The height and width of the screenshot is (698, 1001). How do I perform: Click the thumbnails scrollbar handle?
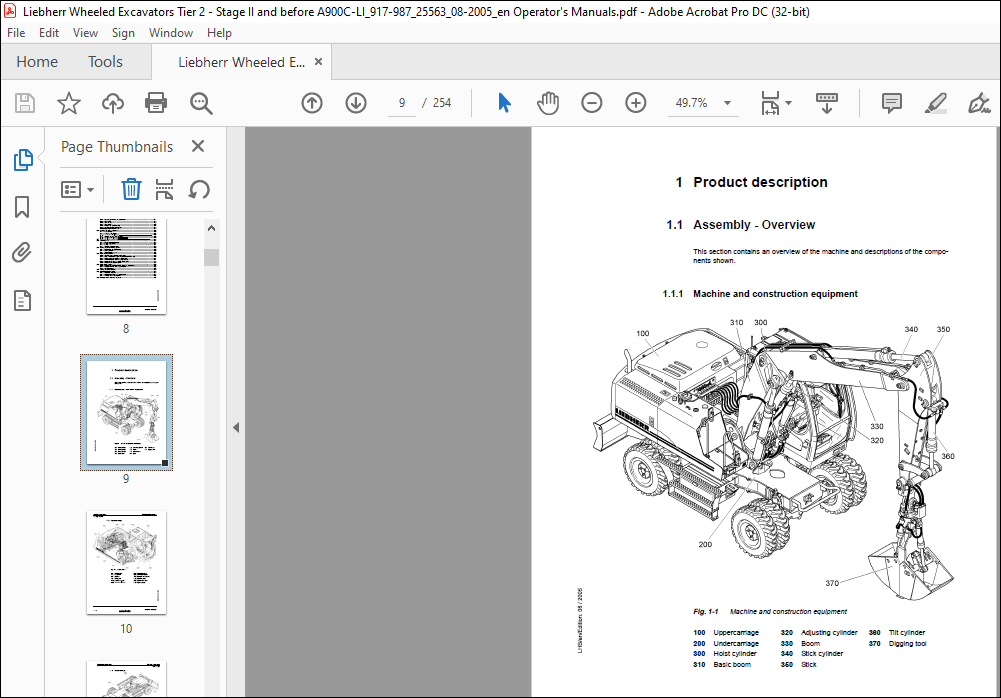point(211,257)
